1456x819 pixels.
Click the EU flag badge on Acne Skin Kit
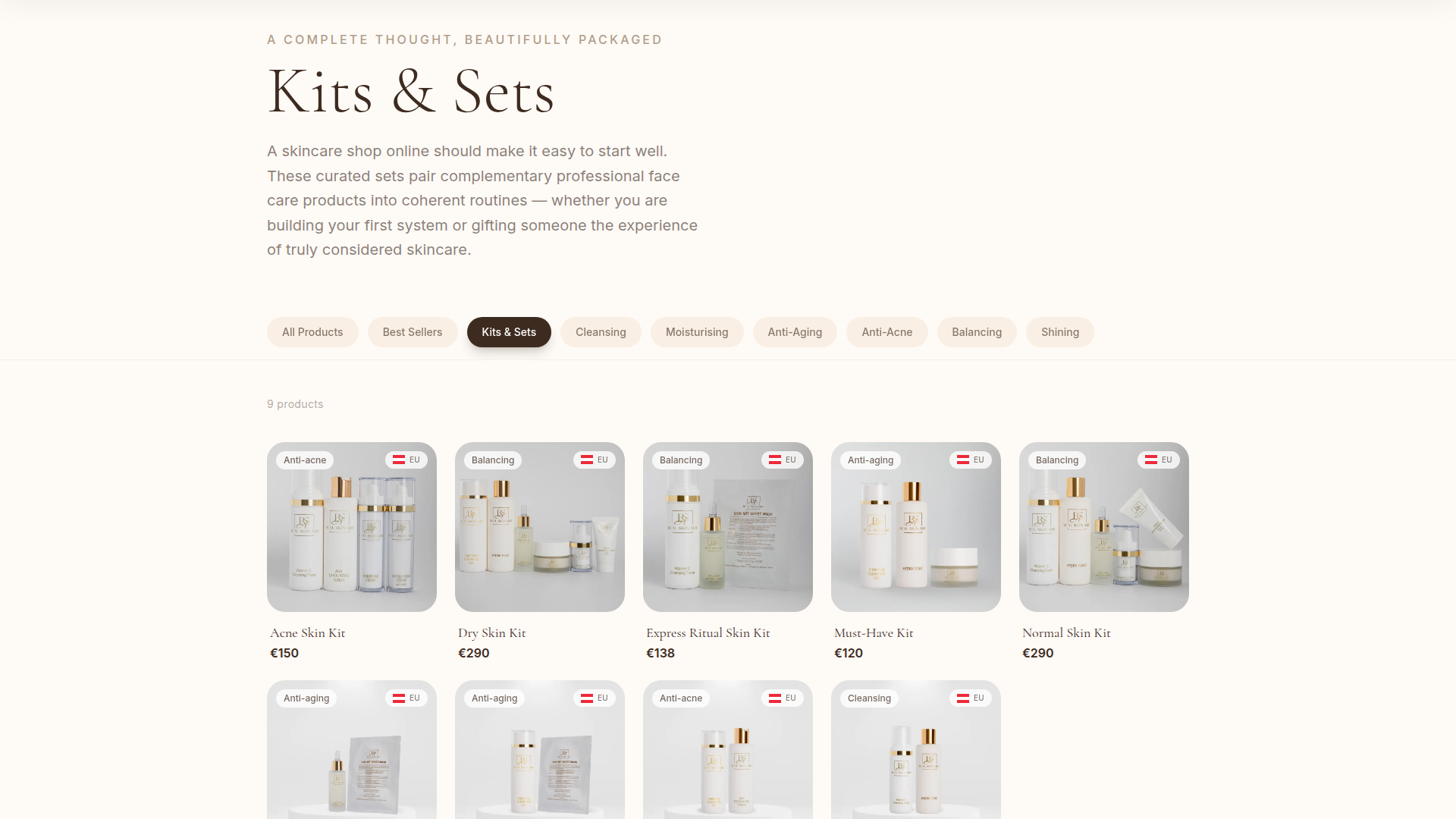tap(406, 460)
